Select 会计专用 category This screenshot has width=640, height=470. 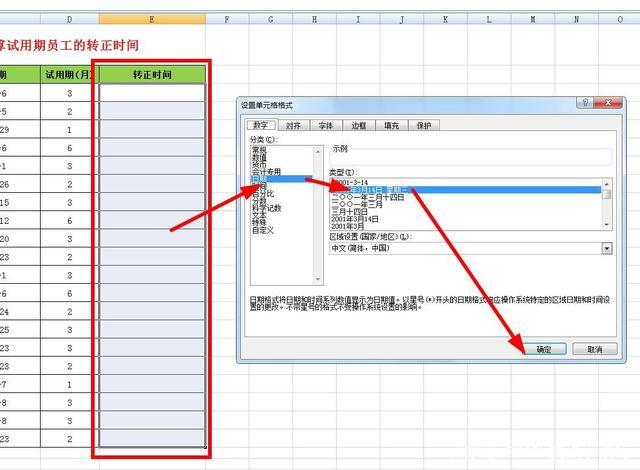tap(267, 172)
